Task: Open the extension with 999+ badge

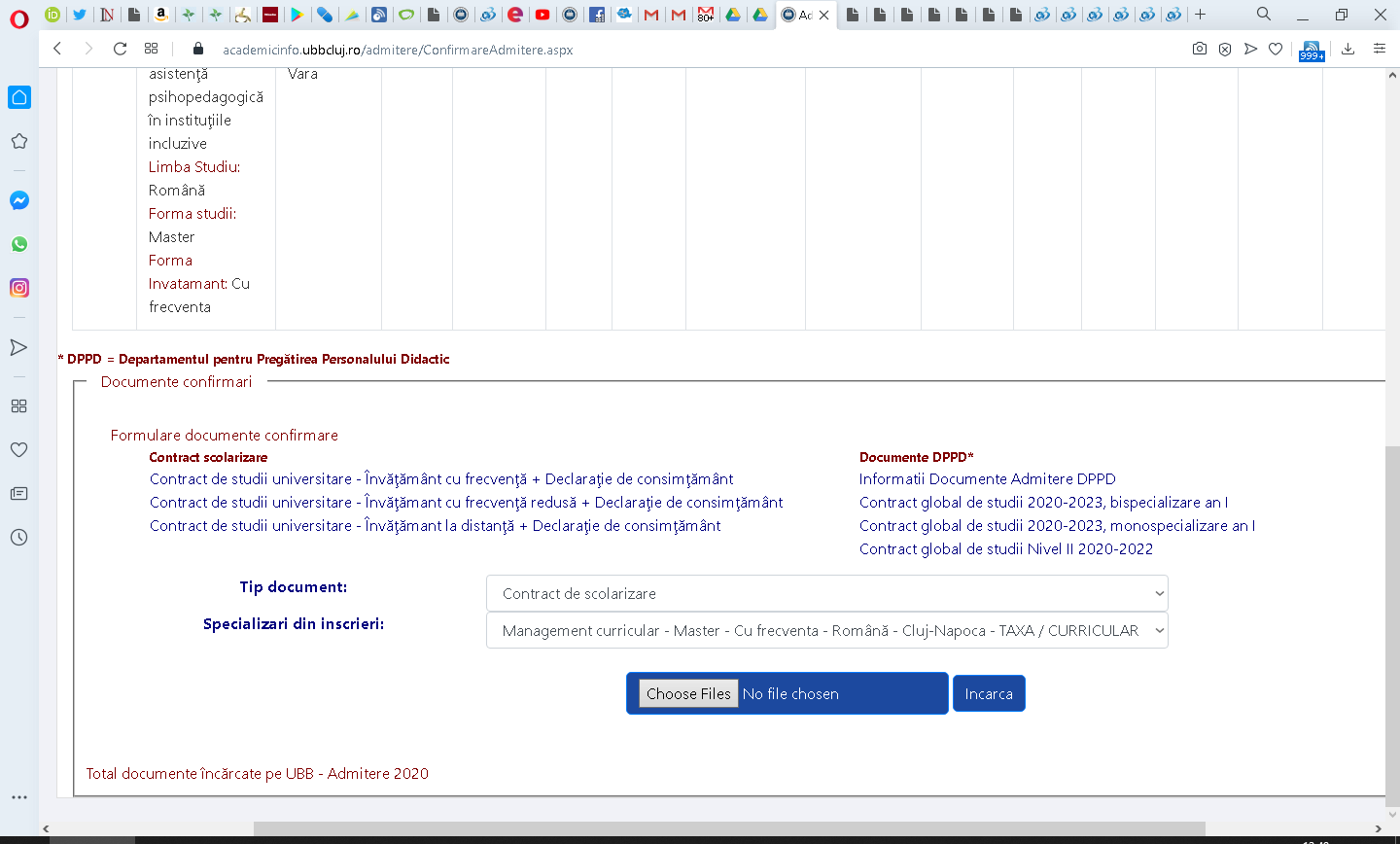Action: coord(1312,50)
